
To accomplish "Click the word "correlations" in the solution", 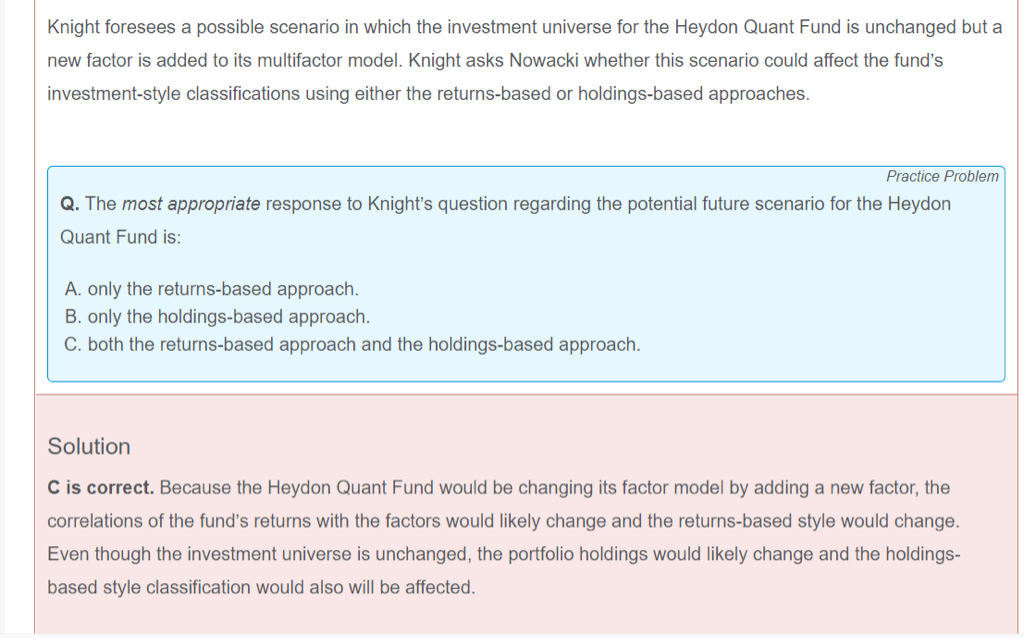I will (x=94, y=521).
